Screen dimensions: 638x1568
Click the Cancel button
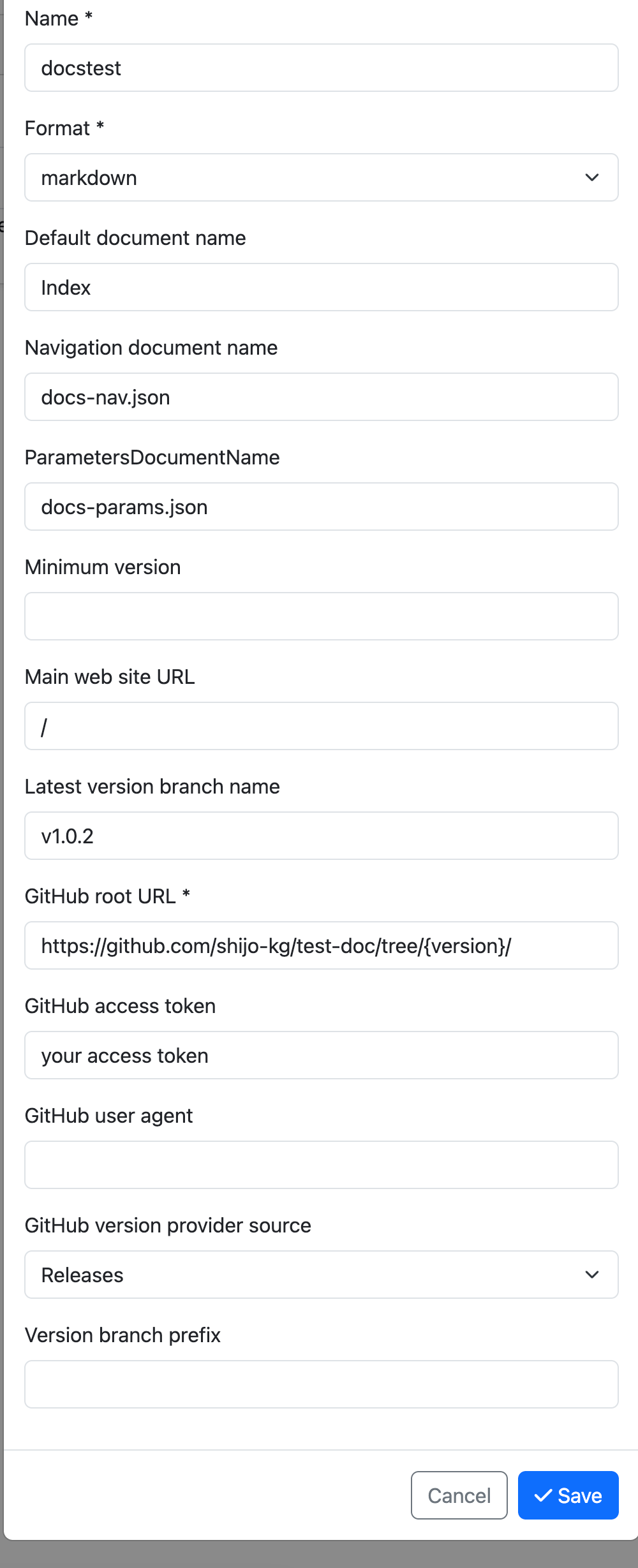459,1495
